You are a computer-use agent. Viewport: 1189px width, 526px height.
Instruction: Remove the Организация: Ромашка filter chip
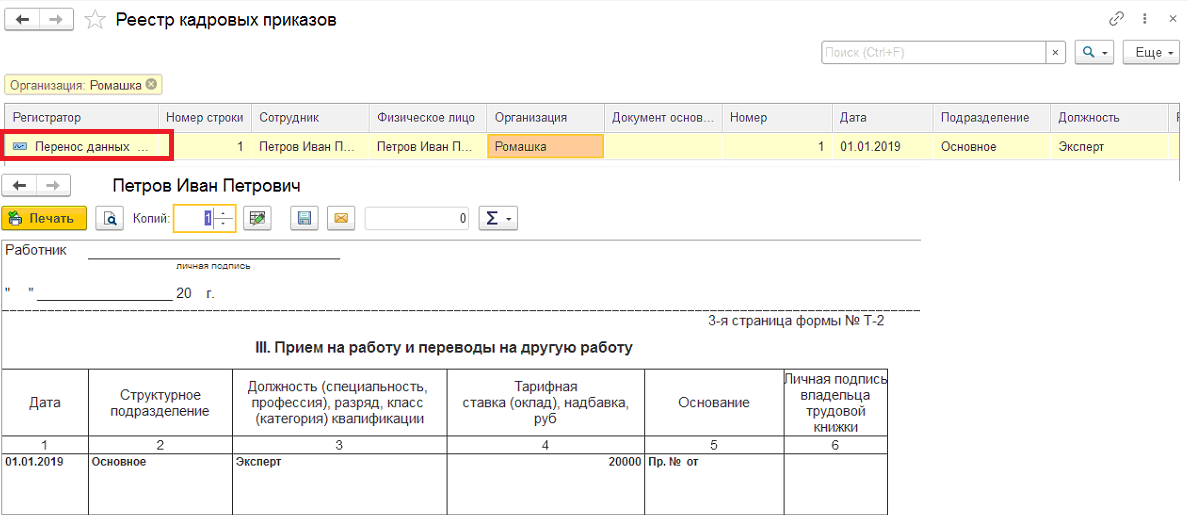pyautogui.click(x=151, y=85)
